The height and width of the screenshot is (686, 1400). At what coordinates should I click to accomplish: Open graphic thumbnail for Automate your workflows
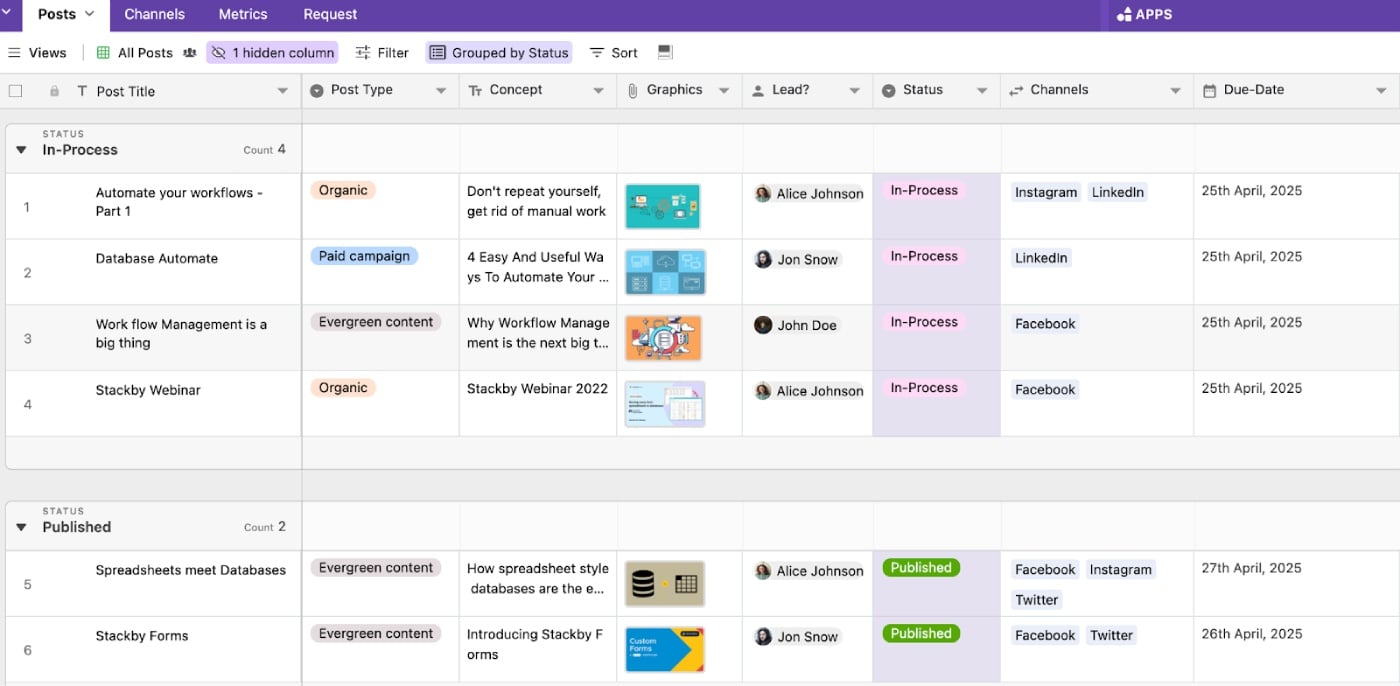point(663,206)
